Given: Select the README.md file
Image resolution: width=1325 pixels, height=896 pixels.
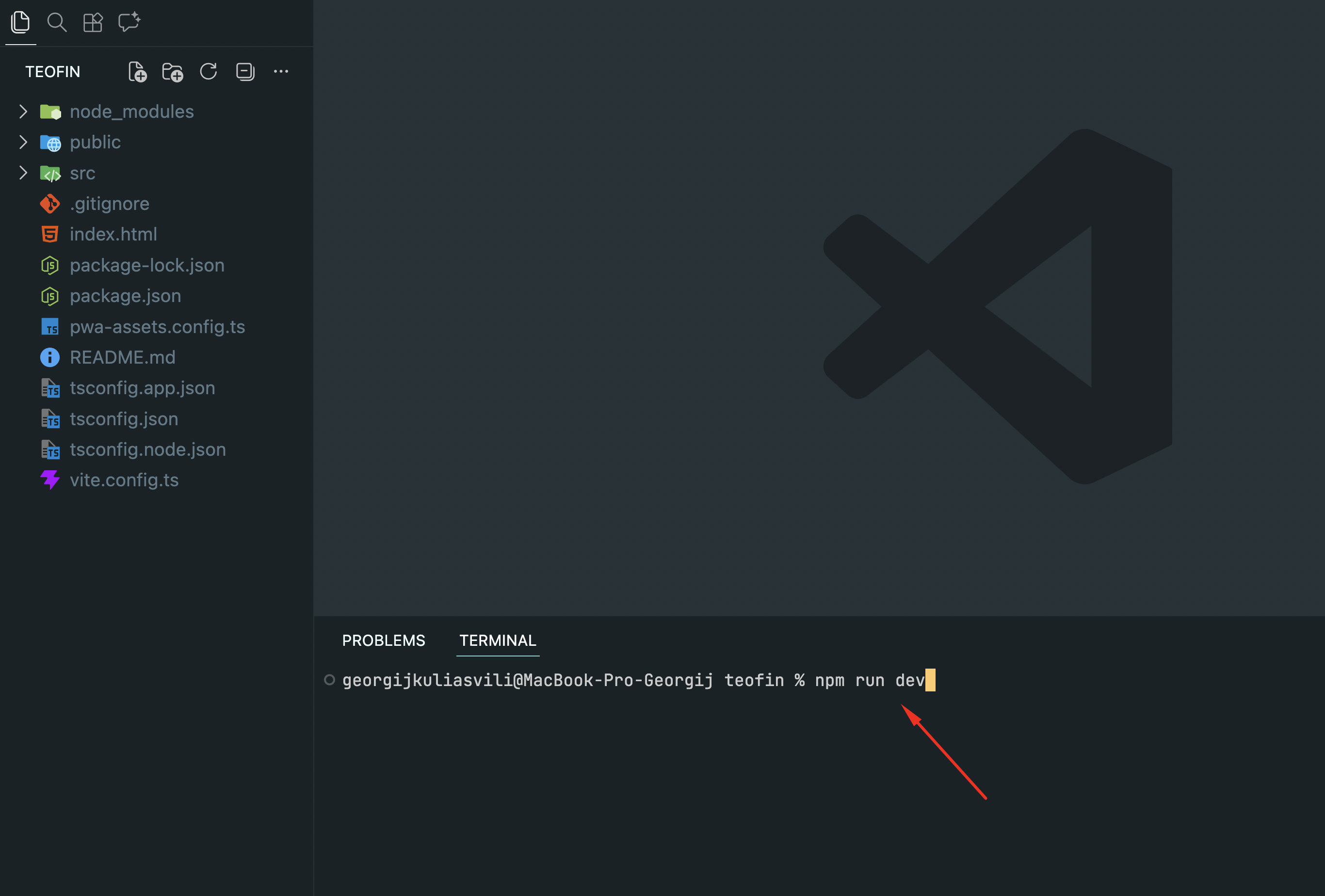Looking at the screenshot, I should [122, 357].
